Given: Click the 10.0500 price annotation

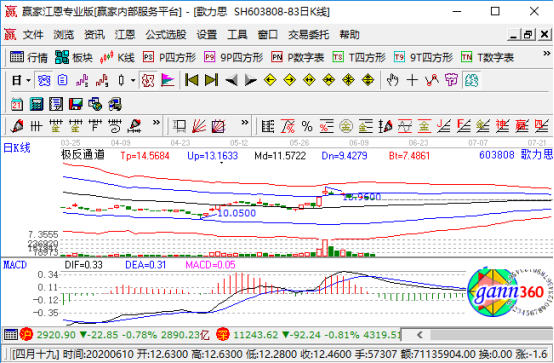Looking at the screenshot, I should click(x=237, y=213).
